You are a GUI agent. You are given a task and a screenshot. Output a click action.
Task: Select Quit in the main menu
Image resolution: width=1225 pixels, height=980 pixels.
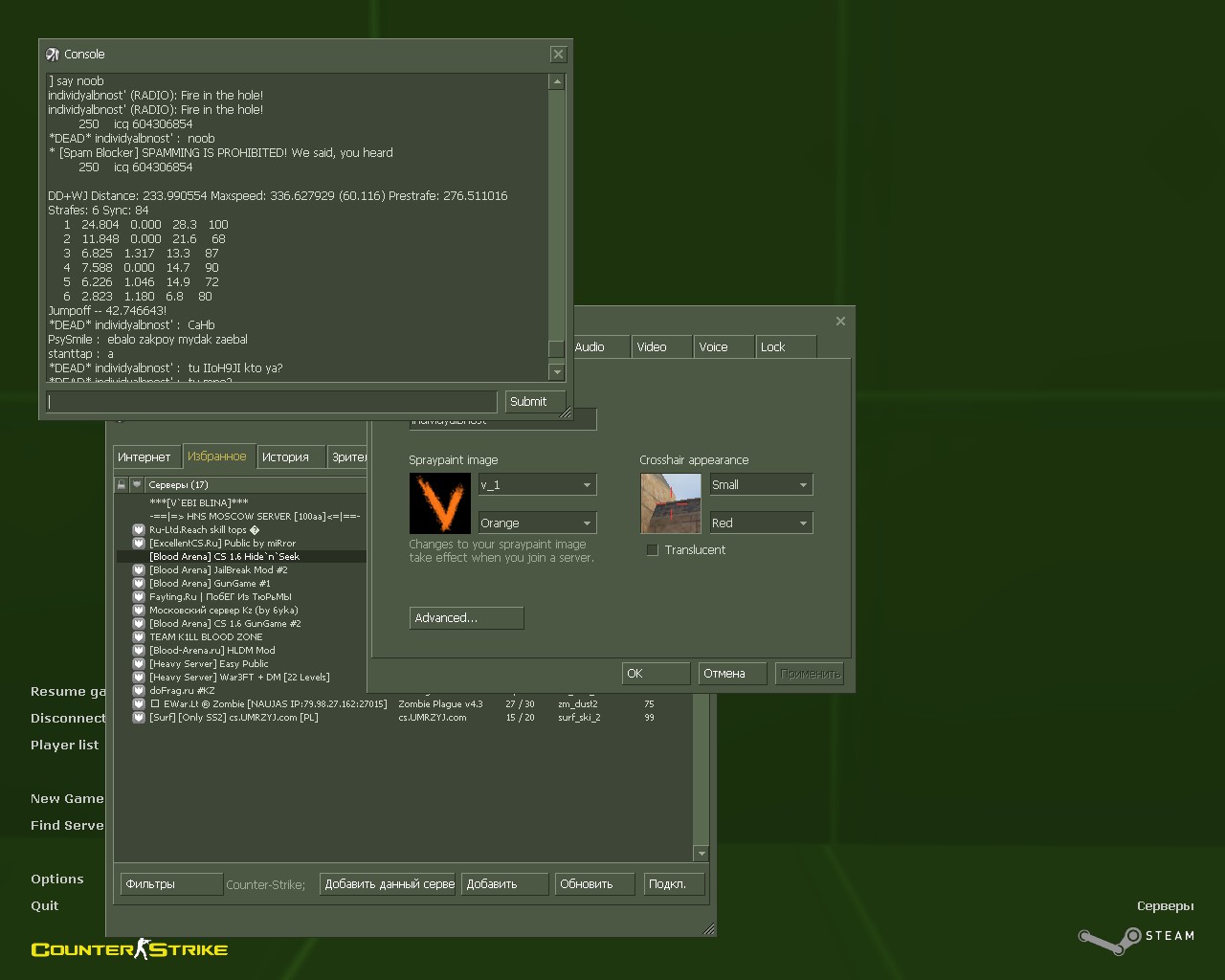[x=45, y=906]
